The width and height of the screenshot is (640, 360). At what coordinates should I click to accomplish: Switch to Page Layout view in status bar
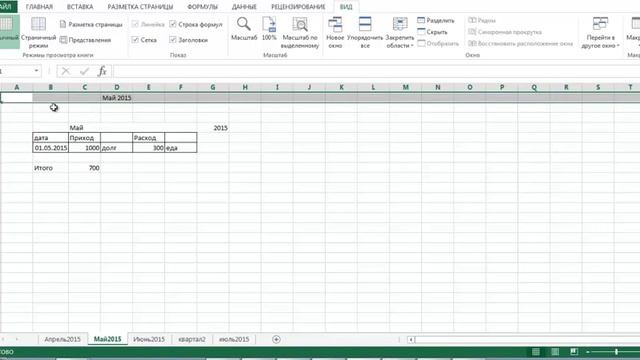[x=555, y=352]
